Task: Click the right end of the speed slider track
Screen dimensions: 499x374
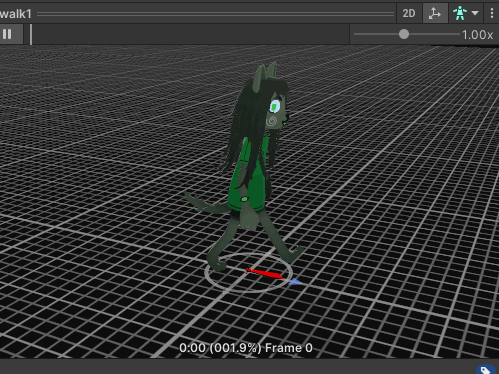Action: 458,34
